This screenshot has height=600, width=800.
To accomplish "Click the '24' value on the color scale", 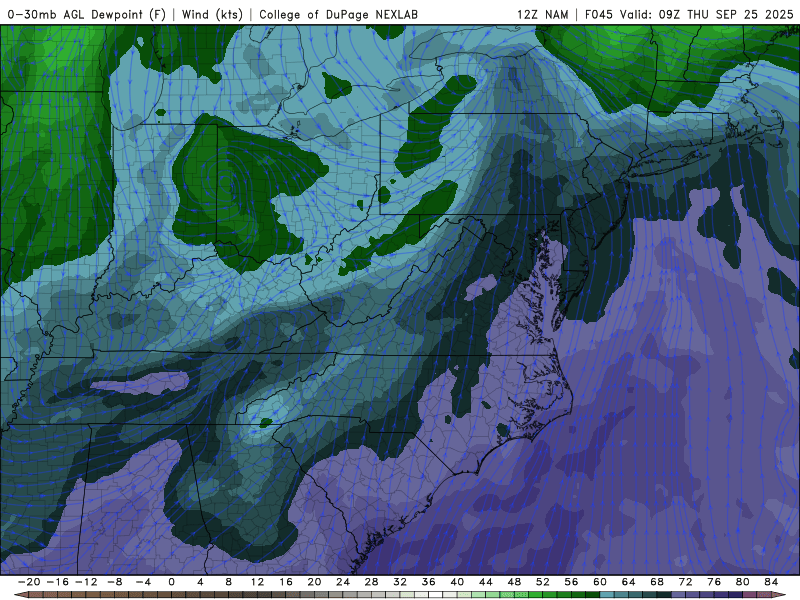I will click(343, 582).
